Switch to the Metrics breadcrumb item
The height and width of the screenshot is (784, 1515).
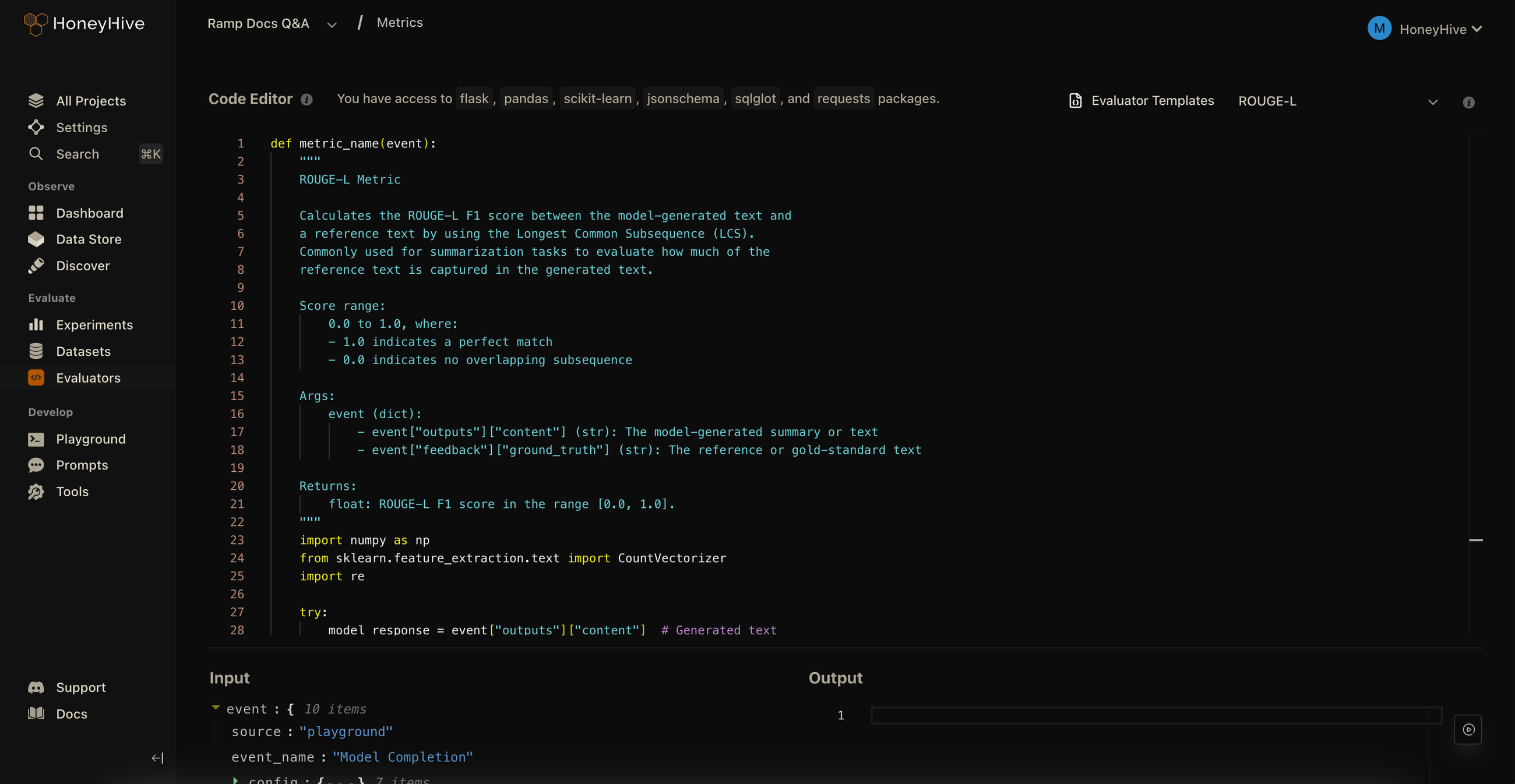click(399, 22)
